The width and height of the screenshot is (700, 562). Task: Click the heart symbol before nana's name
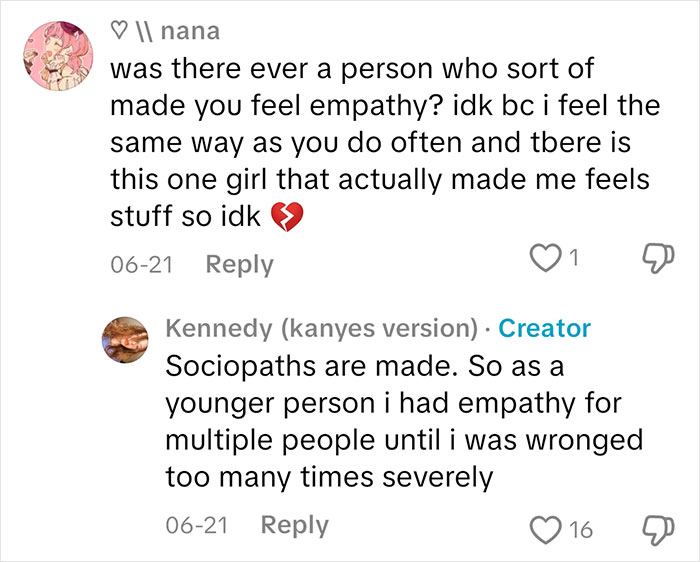pos(118,31)
